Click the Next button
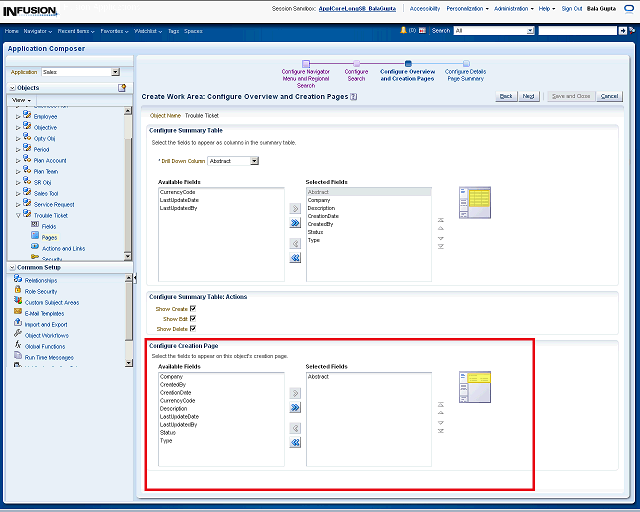 [529, 96]
